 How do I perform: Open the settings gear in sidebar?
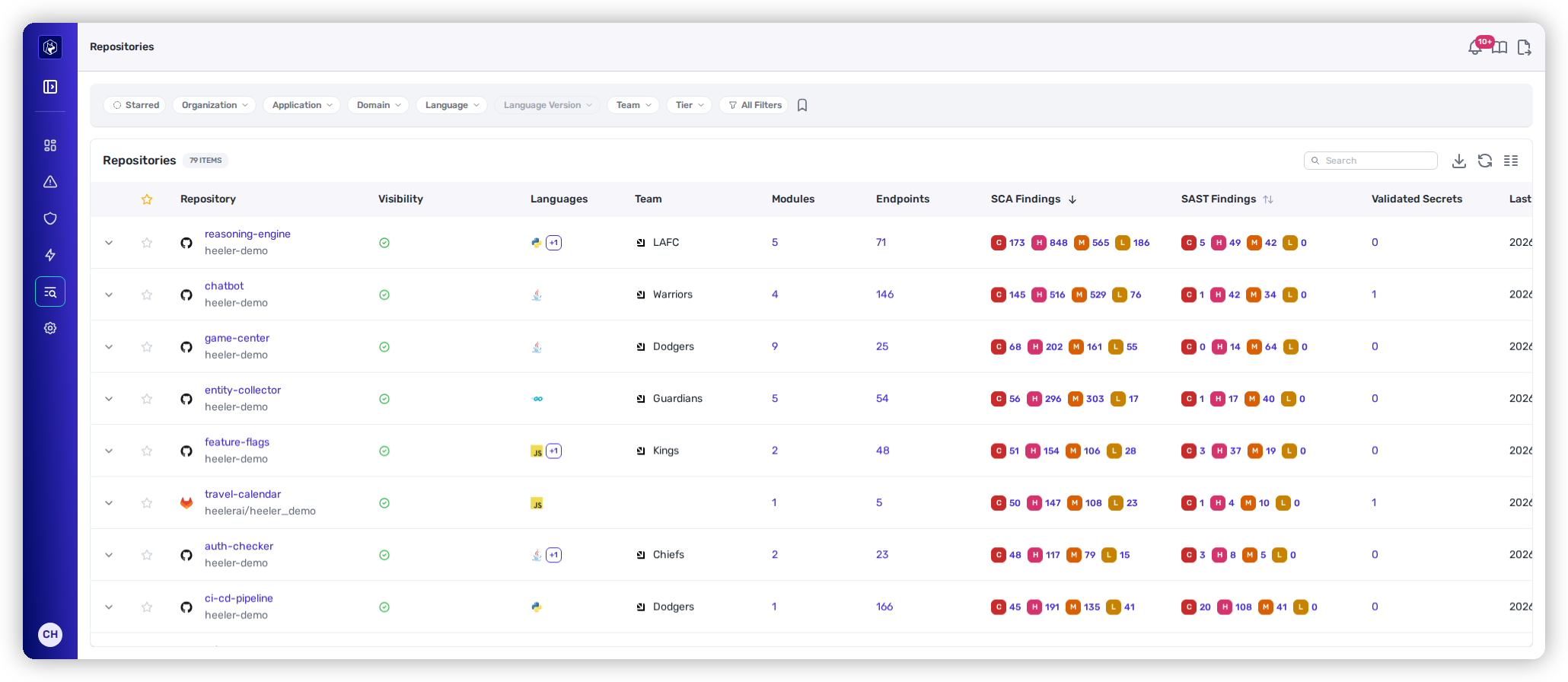click(x=50, y=328)
